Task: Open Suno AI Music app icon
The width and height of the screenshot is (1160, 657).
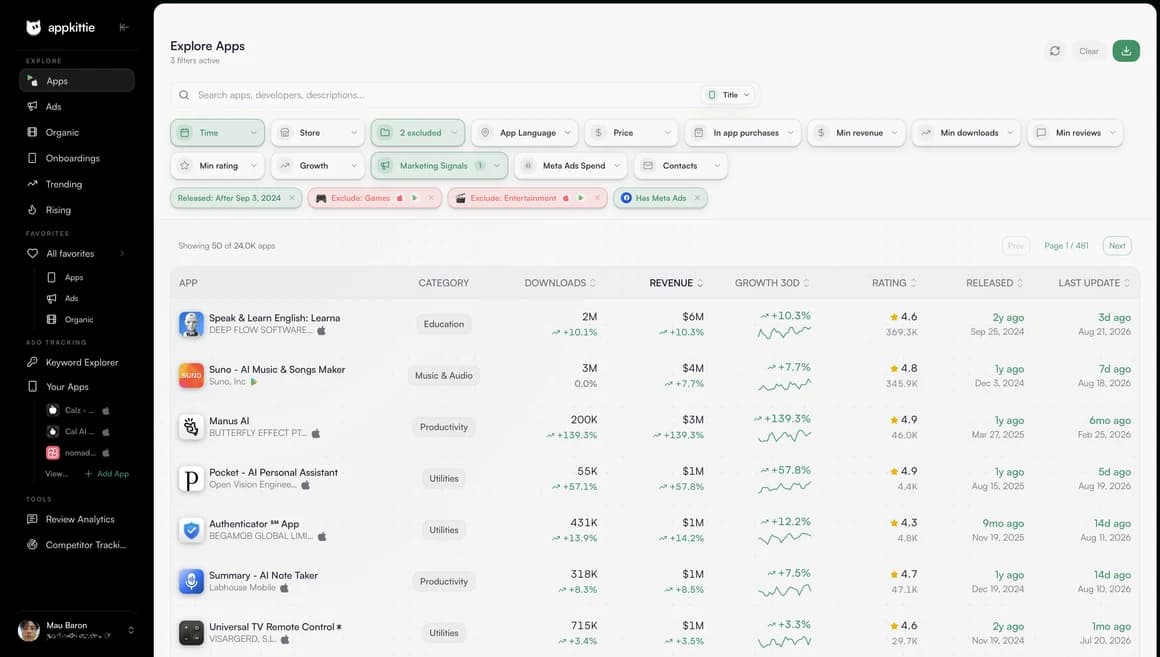Action: point(192,375)
